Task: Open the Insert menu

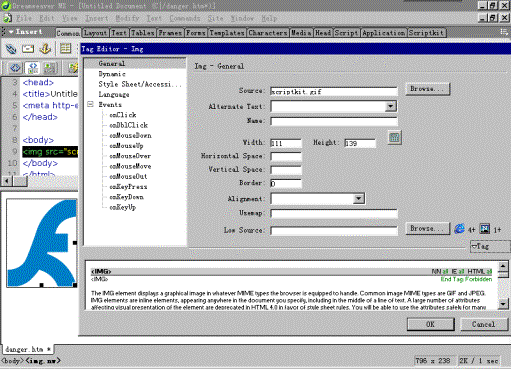Action: coord(97,18)
